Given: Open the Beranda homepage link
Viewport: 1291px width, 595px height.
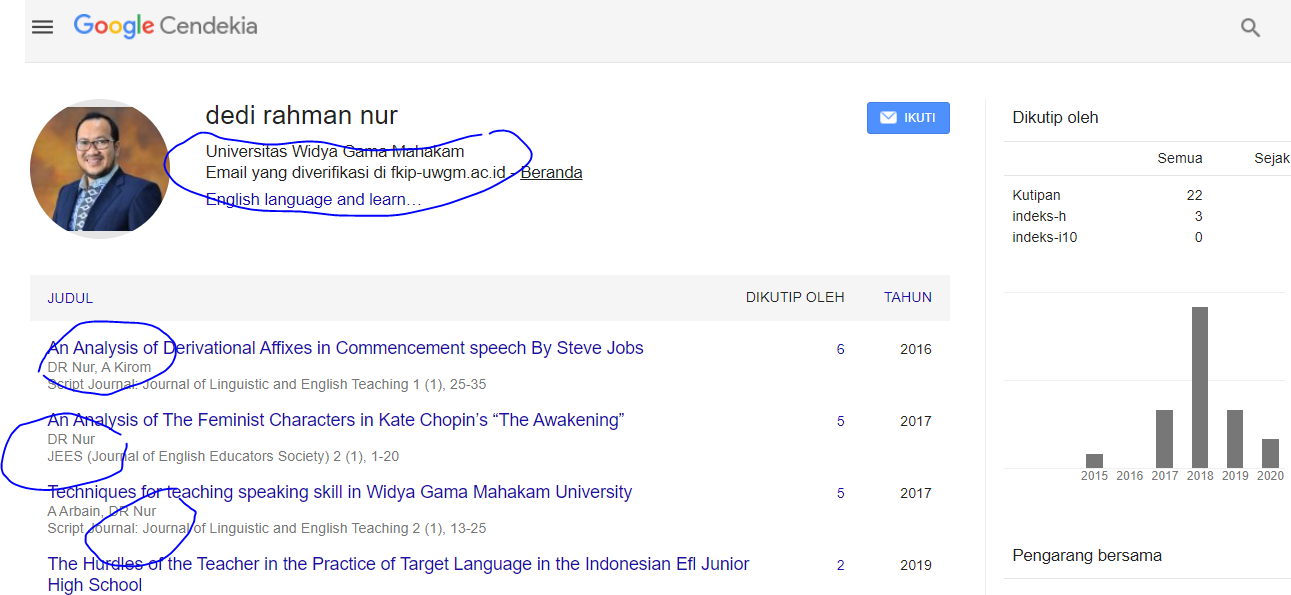Looking at the screenshot, I should click(551, 173).
